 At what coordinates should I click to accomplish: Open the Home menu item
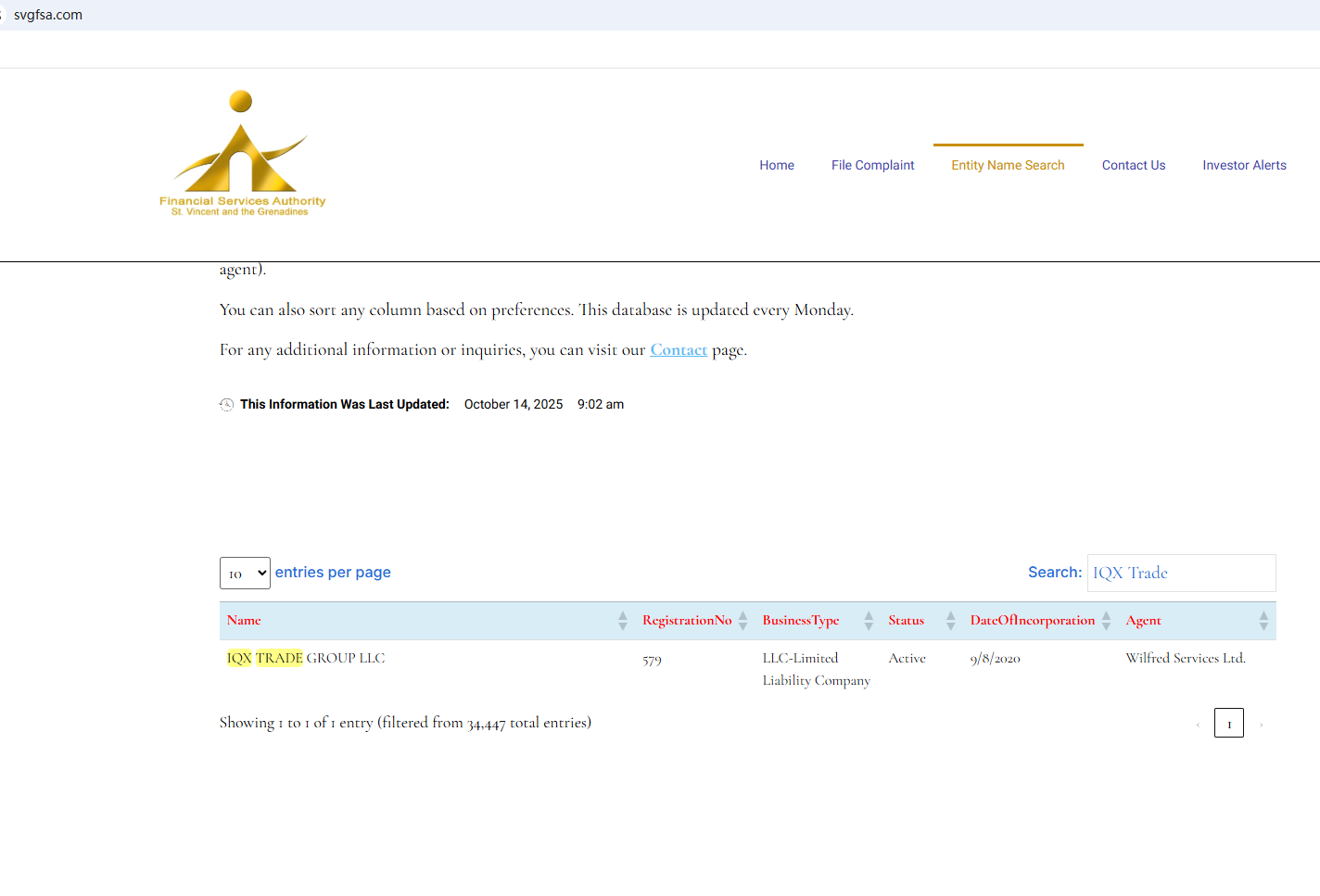click(x=777, y=165)
